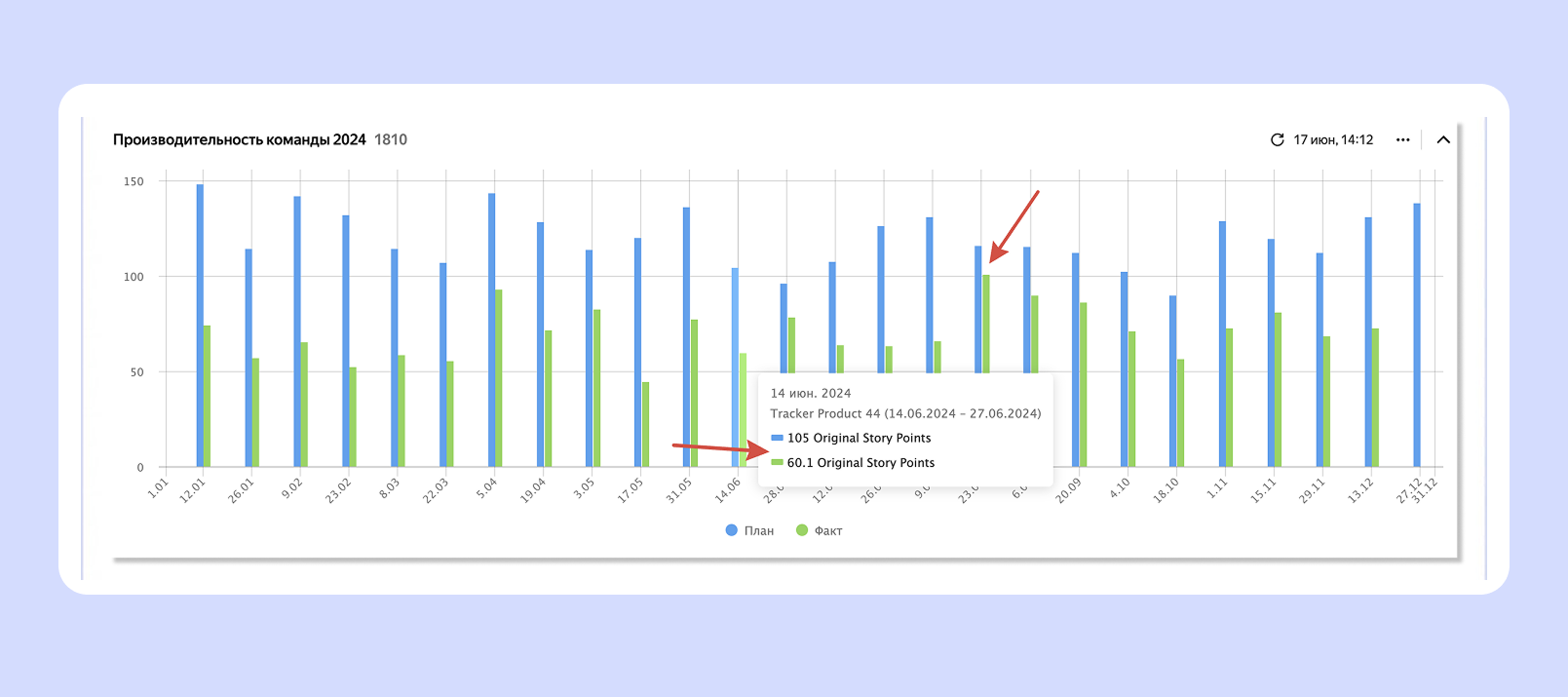Click the 20.09 x-axis date label
Viewport: 1568px width, 697px height.
click(1068, 489)
